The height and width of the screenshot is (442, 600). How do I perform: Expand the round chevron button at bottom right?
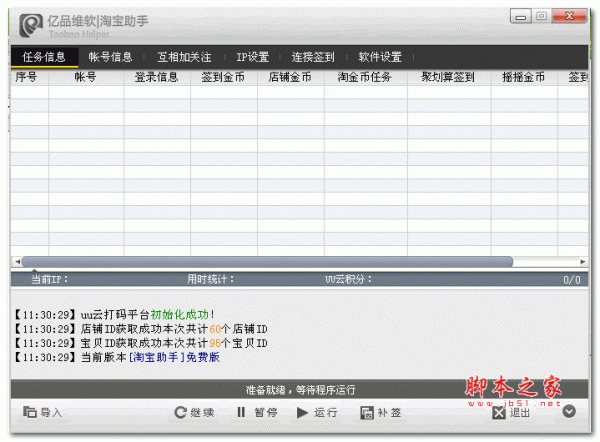(x=569, y=412)
